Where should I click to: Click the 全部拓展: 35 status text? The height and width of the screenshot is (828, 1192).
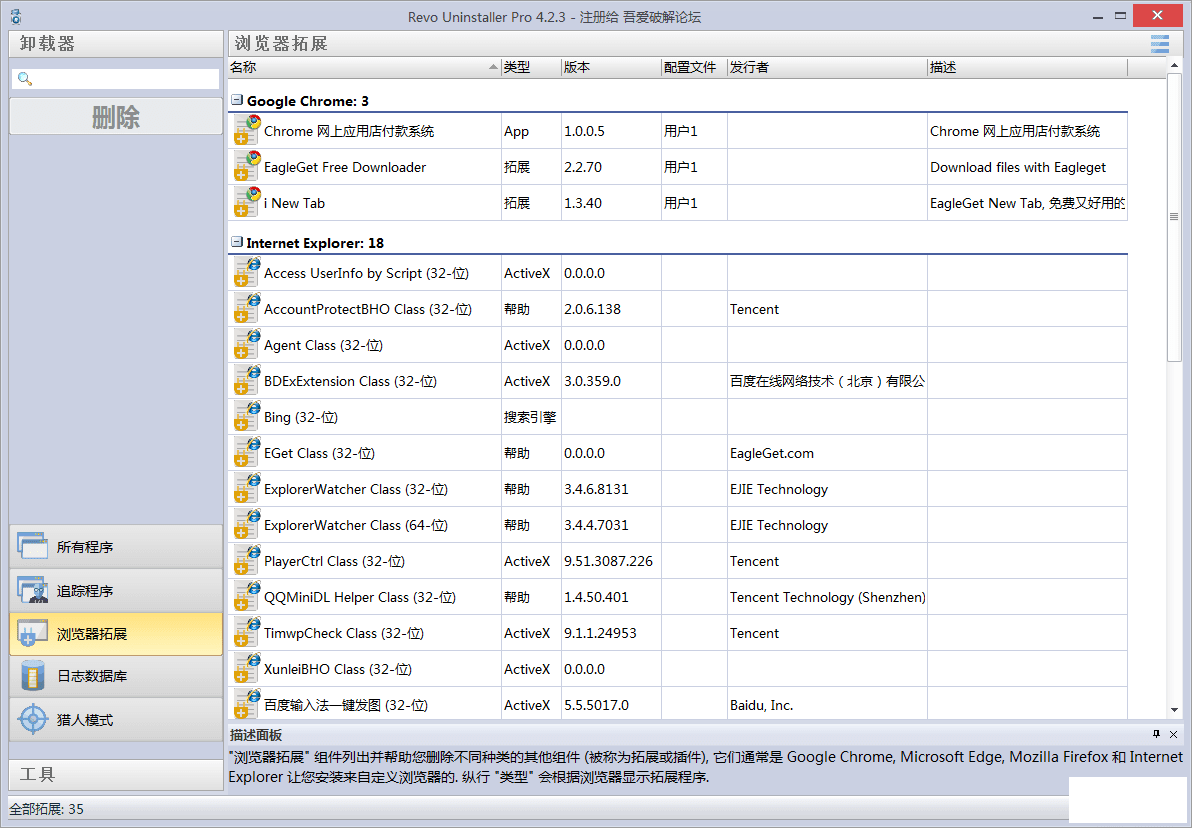[46, 809]
